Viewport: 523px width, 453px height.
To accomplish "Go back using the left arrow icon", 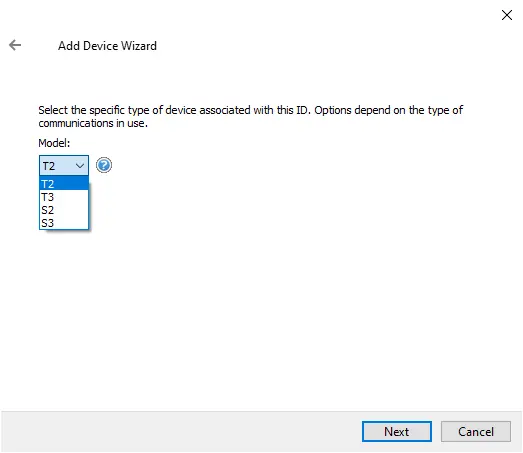I will tap(15, 45).
